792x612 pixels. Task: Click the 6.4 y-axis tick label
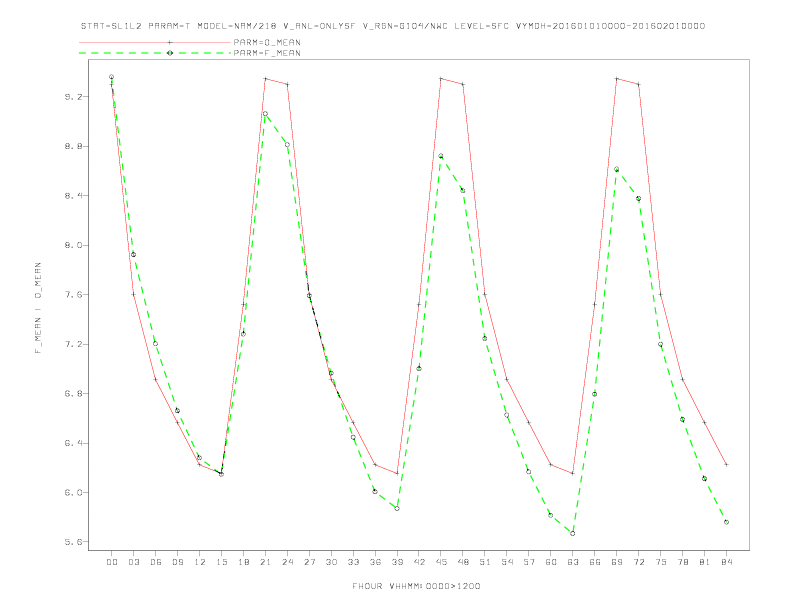tap(73, 443)
